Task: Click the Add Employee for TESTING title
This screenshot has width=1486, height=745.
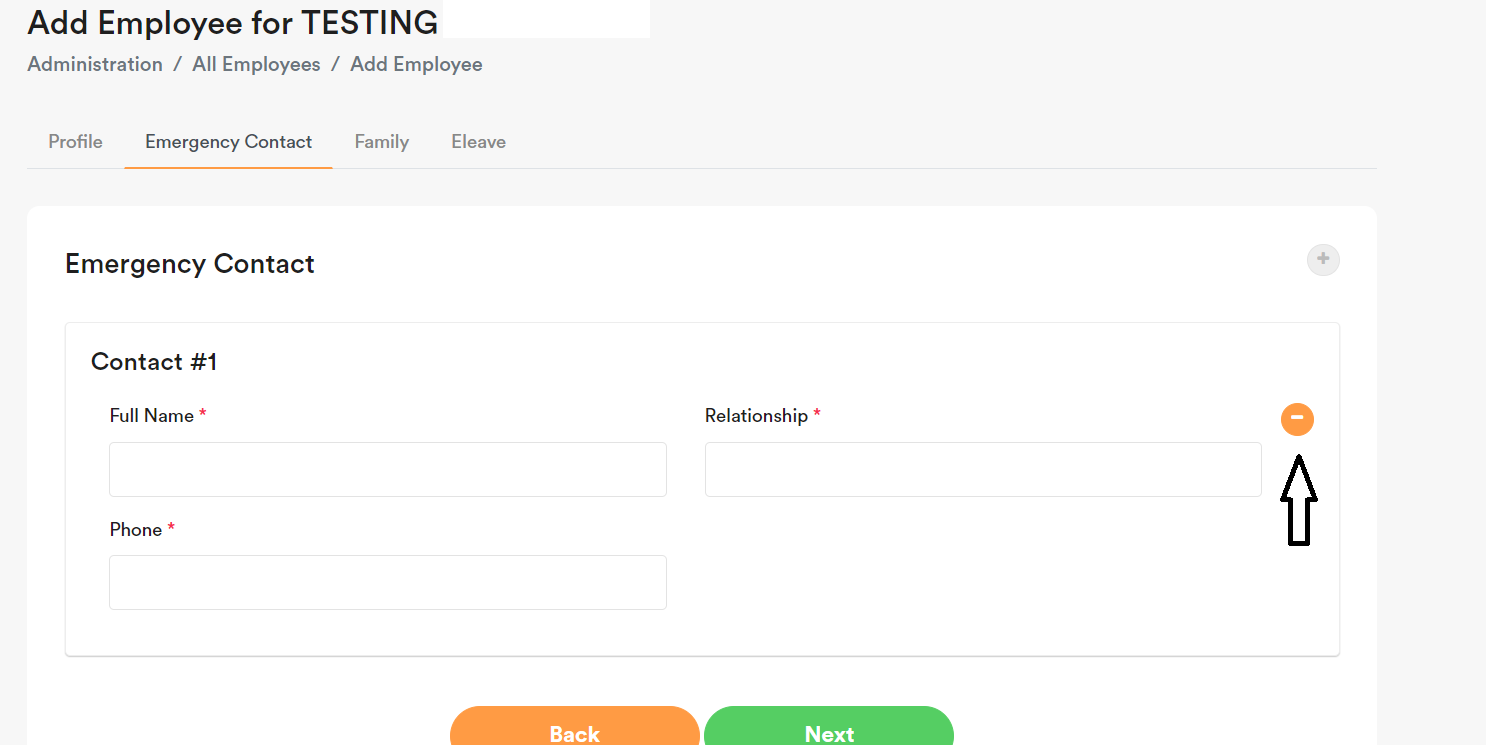Action: [x=232, y=22]
